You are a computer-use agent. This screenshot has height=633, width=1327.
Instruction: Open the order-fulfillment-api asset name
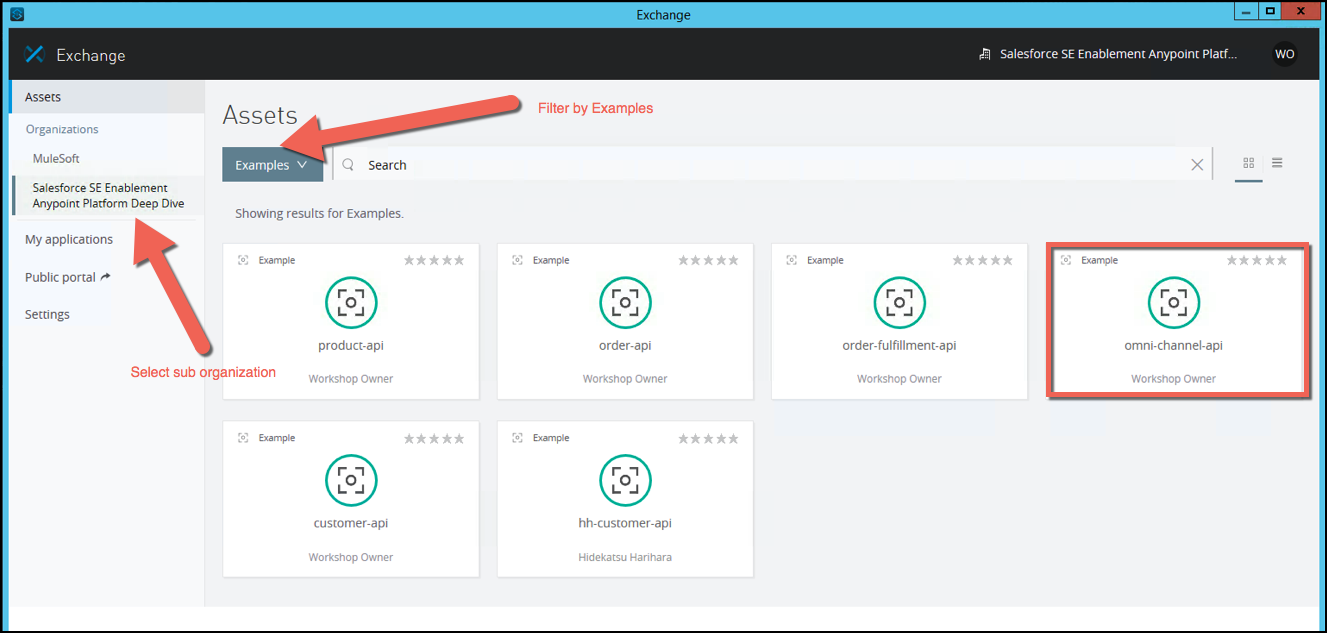pyautogui.click(x=899, y=345)
